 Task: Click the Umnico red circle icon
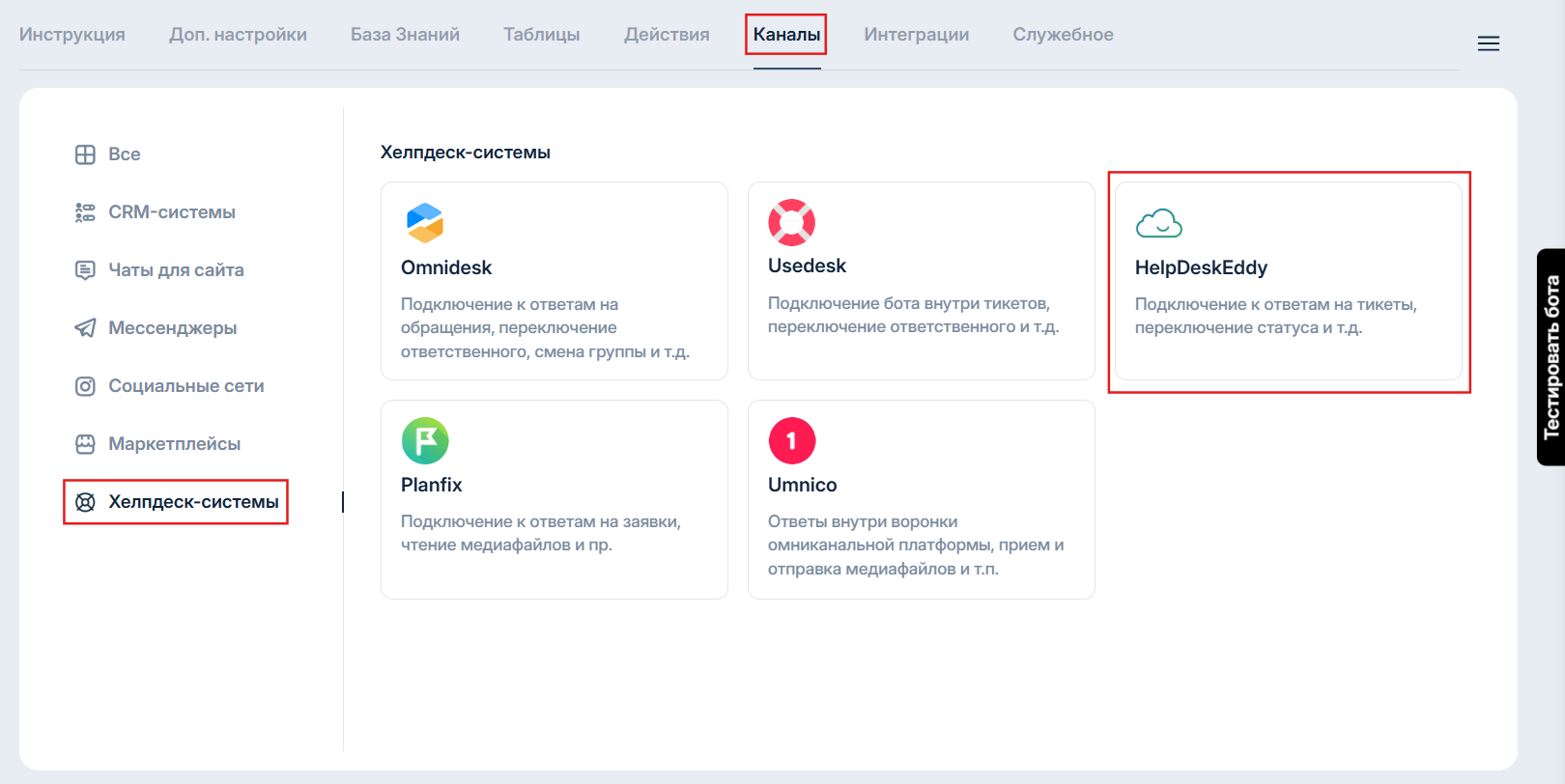tap(791, 441)
